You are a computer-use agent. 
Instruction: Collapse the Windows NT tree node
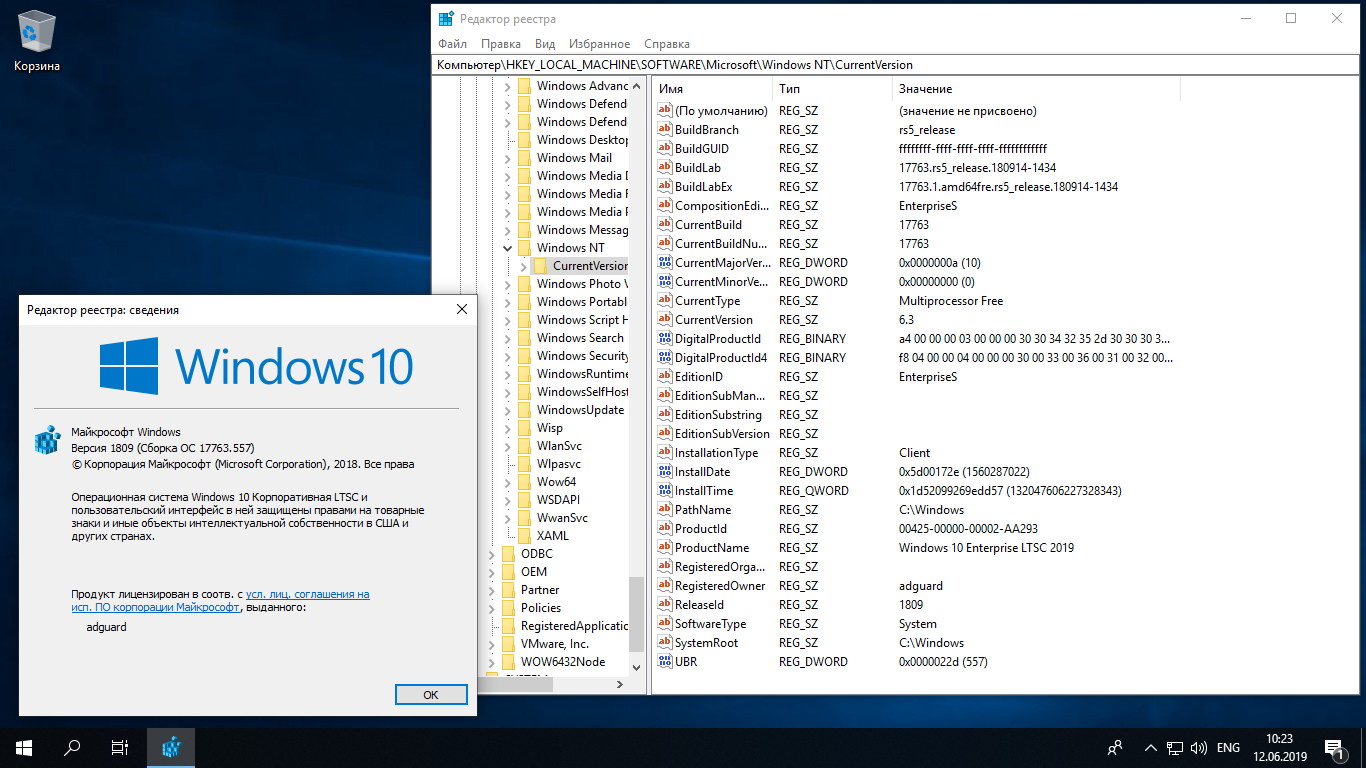point(507,248)
